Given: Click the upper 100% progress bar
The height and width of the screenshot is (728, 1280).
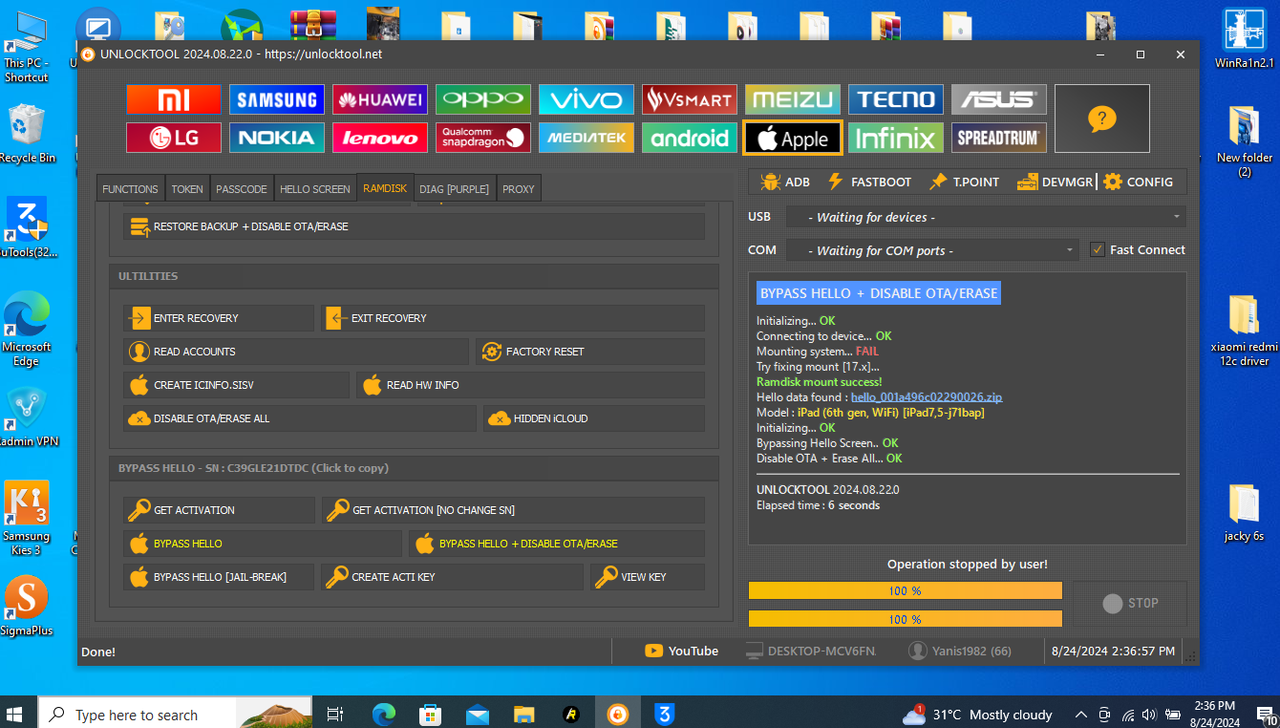Looking at the screenshot, I should tap(905, 591).
